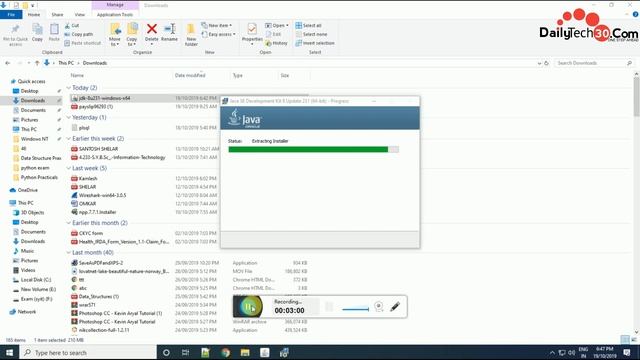
Task: Collapse the Earlier this week (2) group
Action: 69,139
